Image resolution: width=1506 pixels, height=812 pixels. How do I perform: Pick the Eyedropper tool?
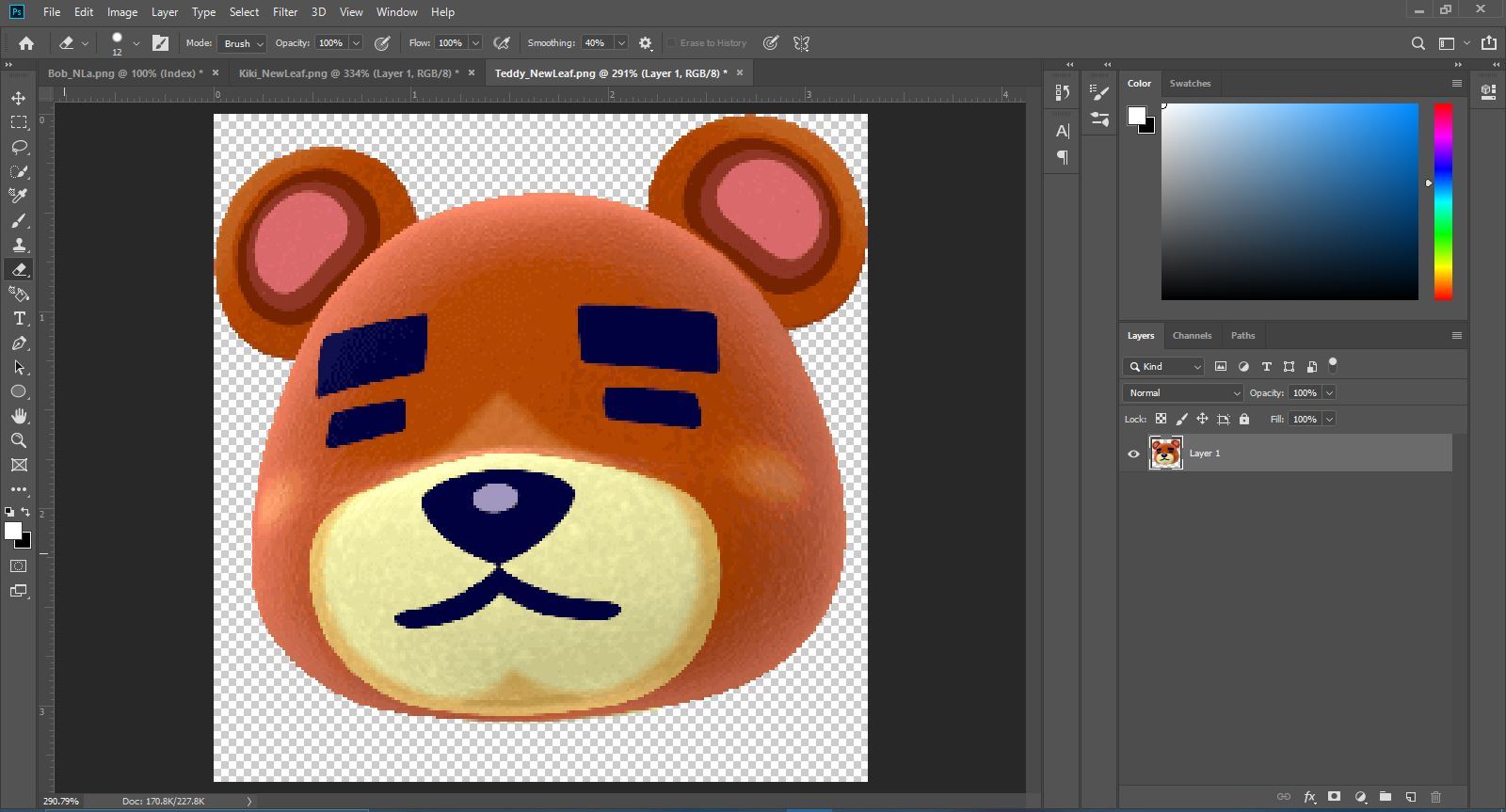click(19, 196)
